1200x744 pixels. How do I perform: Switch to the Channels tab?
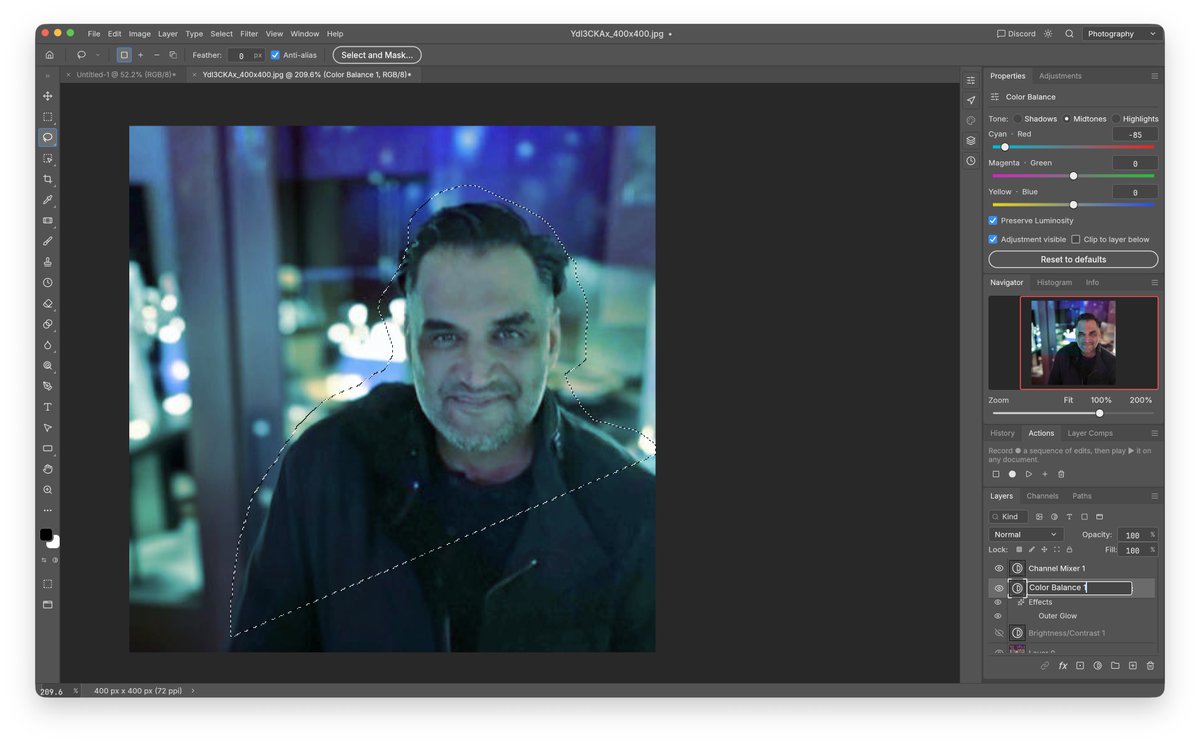[1042, 496]
